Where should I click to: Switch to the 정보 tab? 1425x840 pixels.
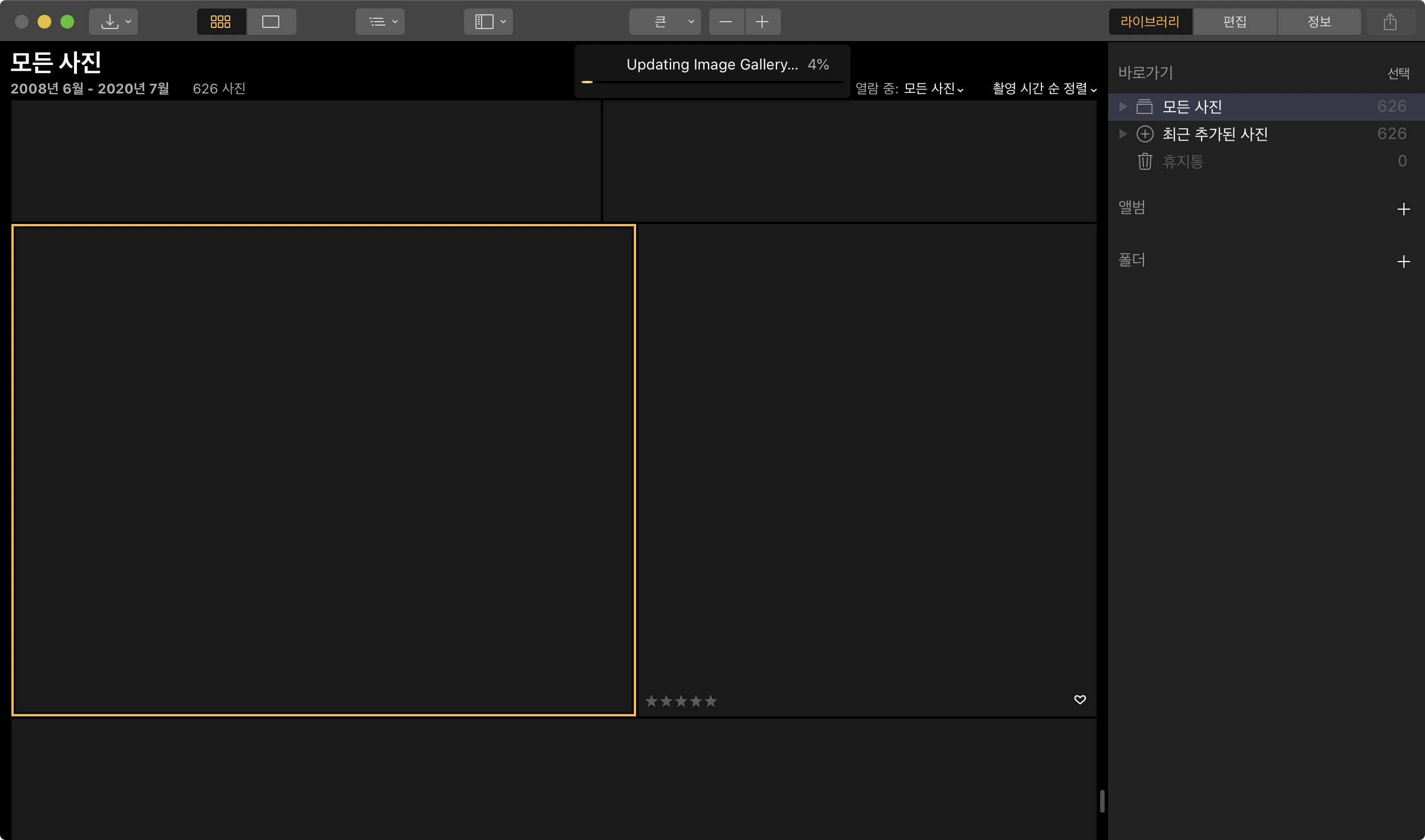[1318, 22]
